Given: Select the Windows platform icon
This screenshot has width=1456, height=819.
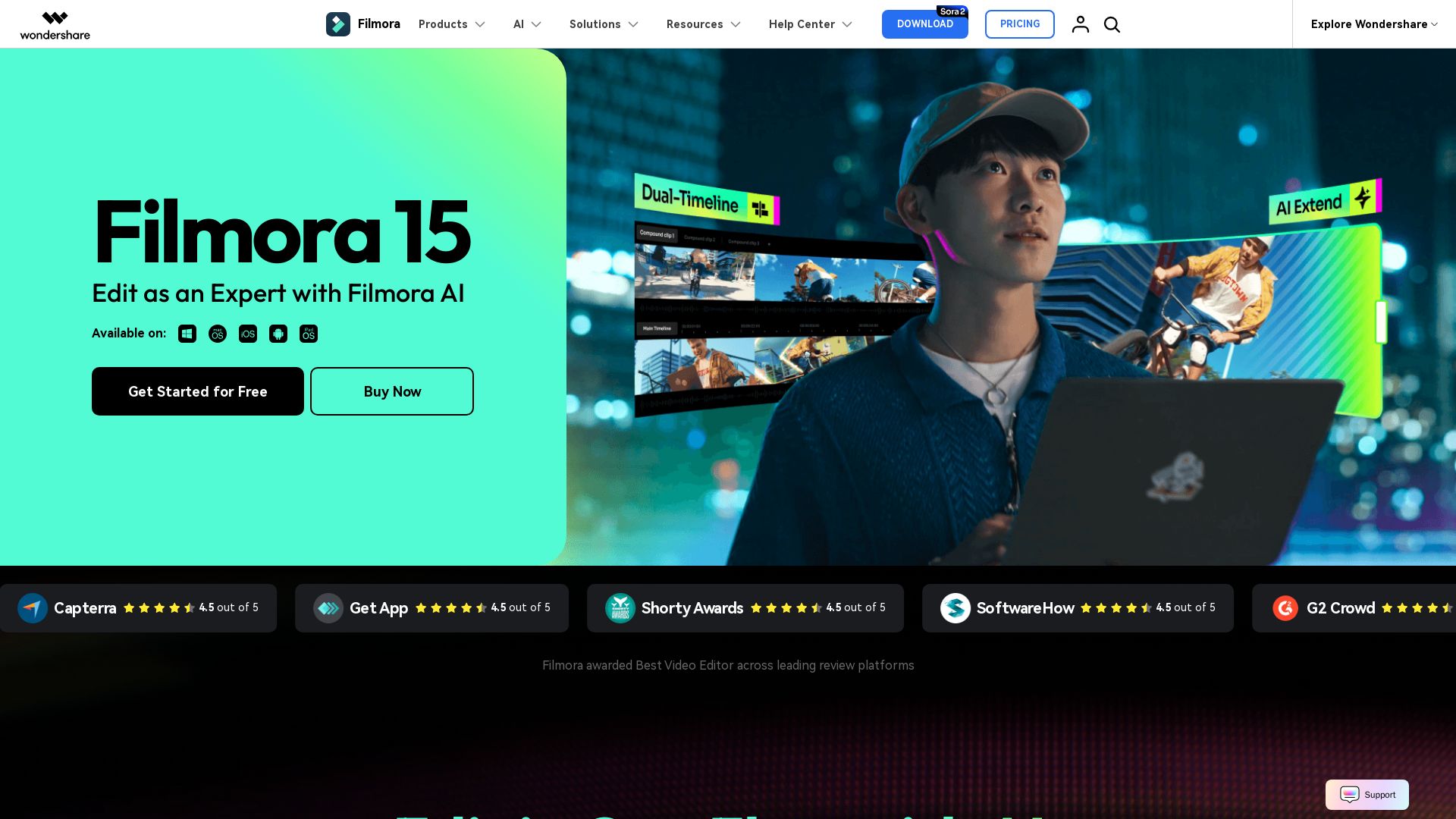Looking at the screenshot, I should (187, 334).
